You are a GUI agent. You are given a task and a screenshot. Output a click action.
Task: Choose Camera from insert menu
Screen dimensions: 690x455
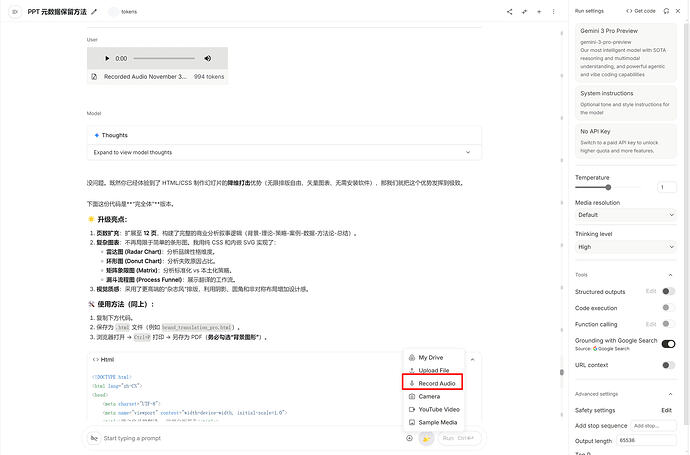[x=433, y=396]
